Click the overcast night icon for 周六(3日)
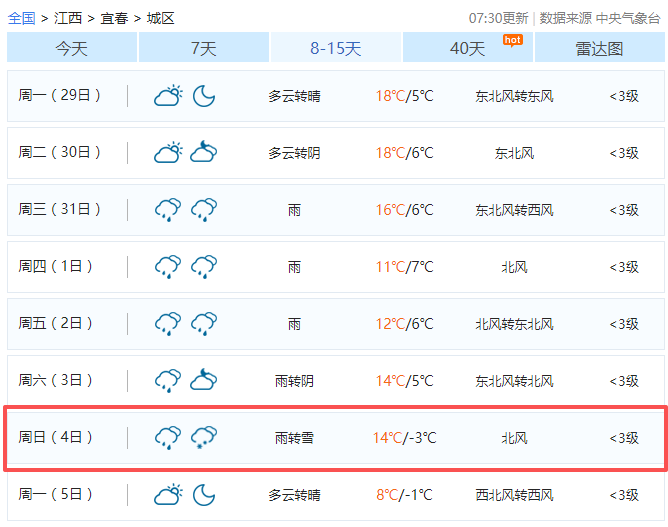 click(204, 381)
